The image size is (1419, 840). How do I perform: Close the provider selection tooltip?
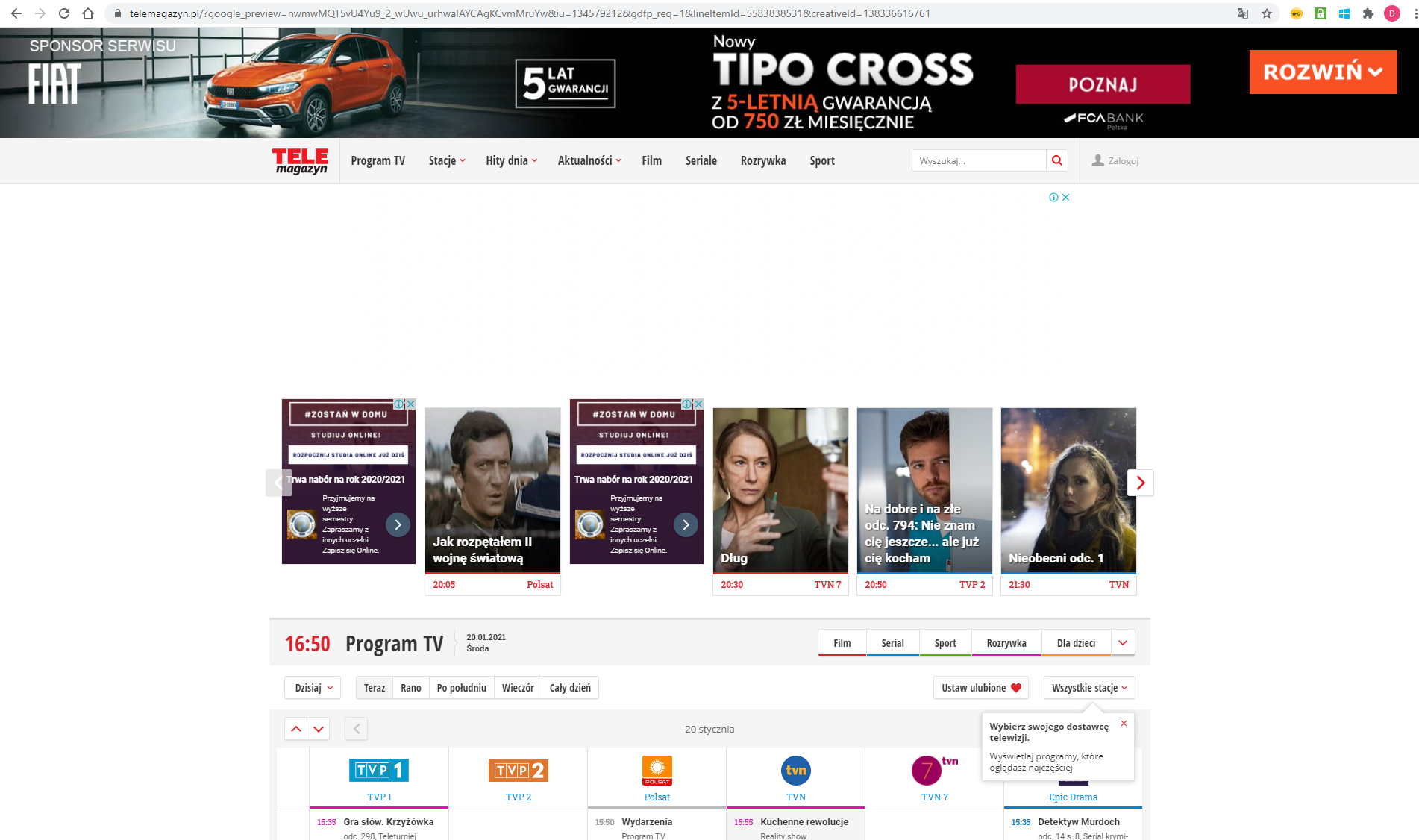[x=1124, y=724]
